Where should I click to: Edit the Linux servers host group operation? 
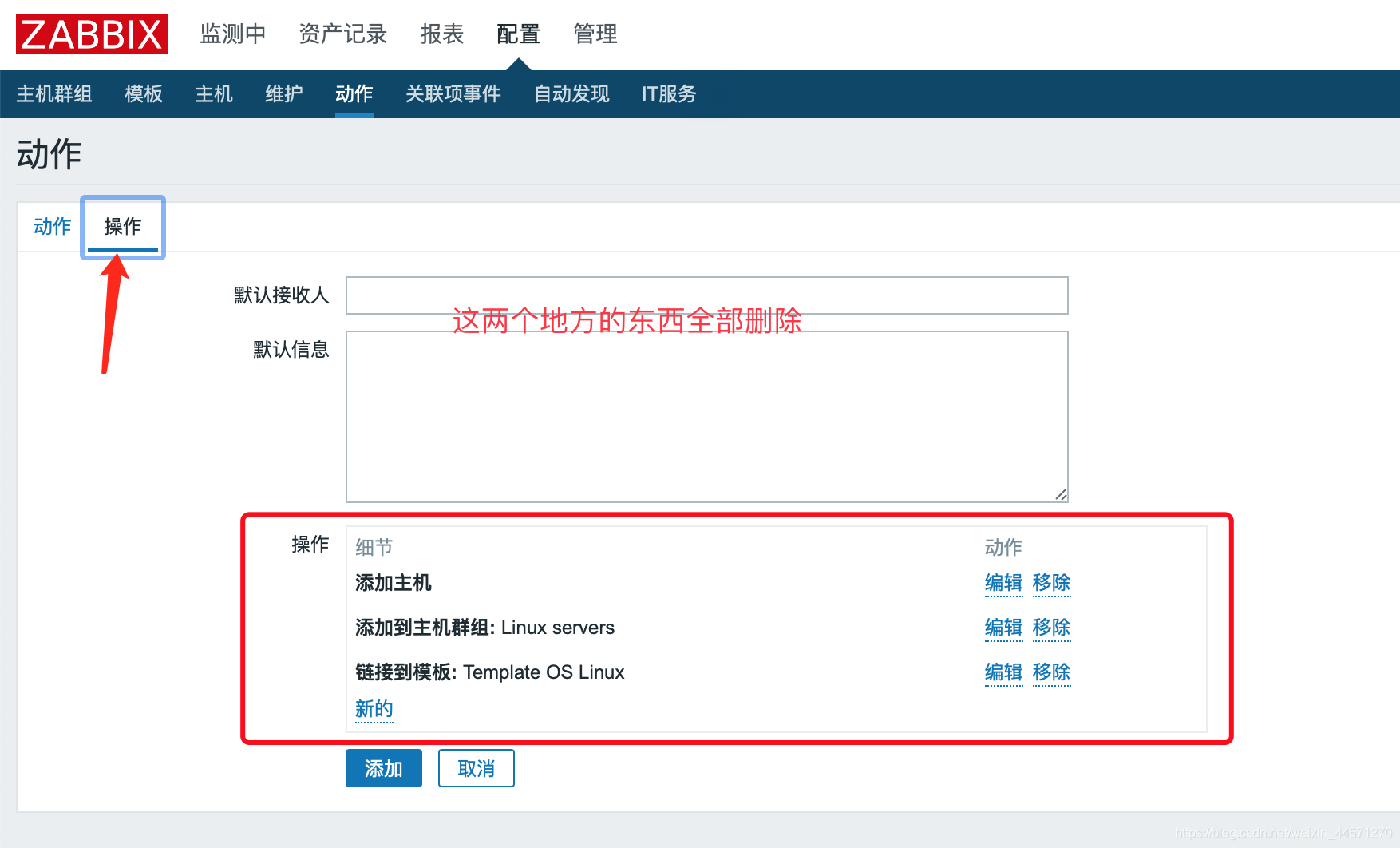(1004, 628)
